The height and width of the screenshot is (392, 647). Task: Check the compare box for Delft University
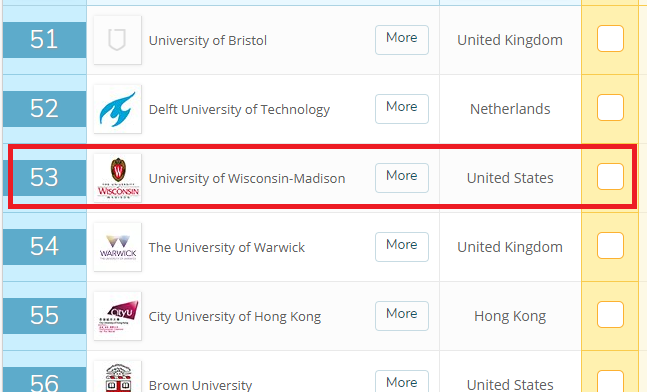(610, 108)
